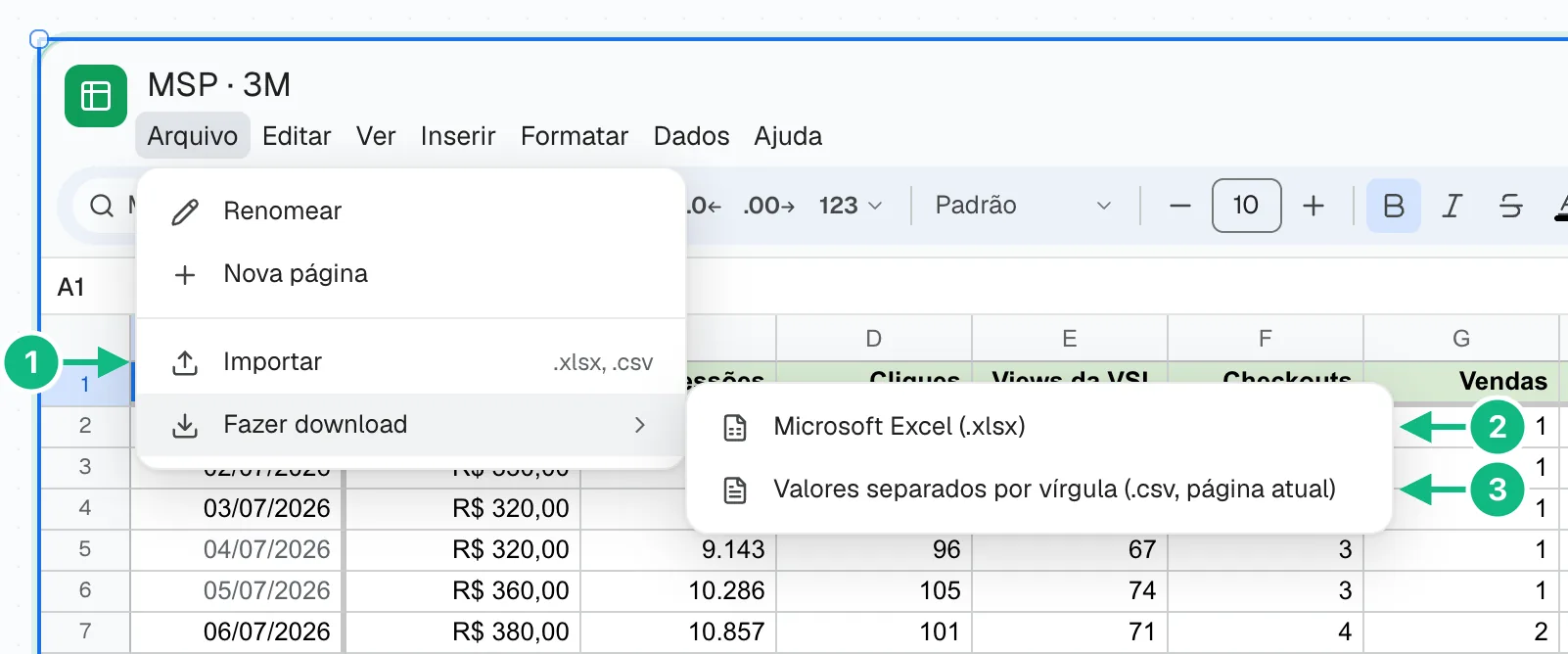Image resolution: width=1568 pixels, height=654 pixels.
Task: Click the cell with value 74
Action: point(1070,590)
